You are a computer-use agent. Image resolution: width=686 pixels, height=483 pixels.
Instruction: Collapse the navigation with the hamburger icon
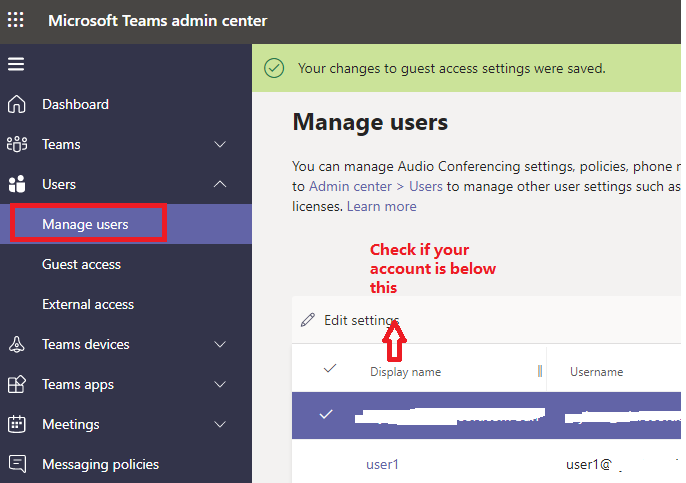click(x=16, y=64)
